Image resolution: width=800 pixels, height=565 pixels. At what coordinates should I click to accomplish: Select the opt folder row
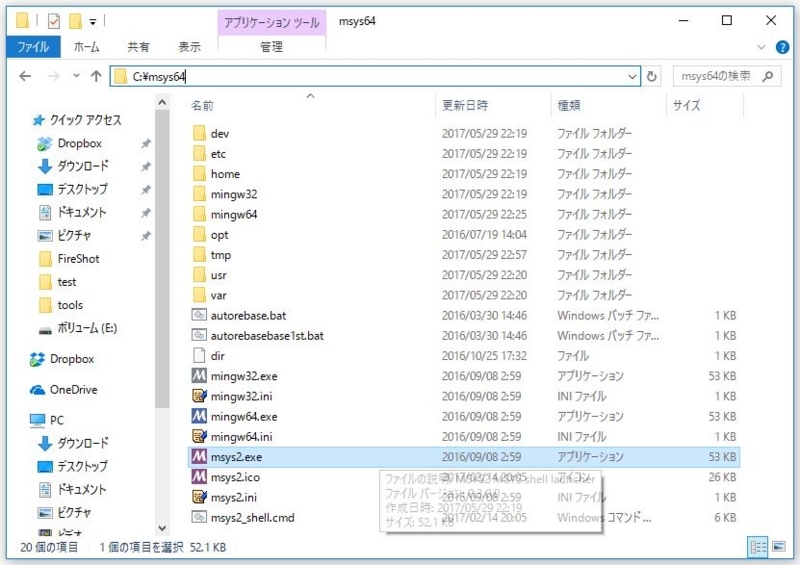(463, 234)
